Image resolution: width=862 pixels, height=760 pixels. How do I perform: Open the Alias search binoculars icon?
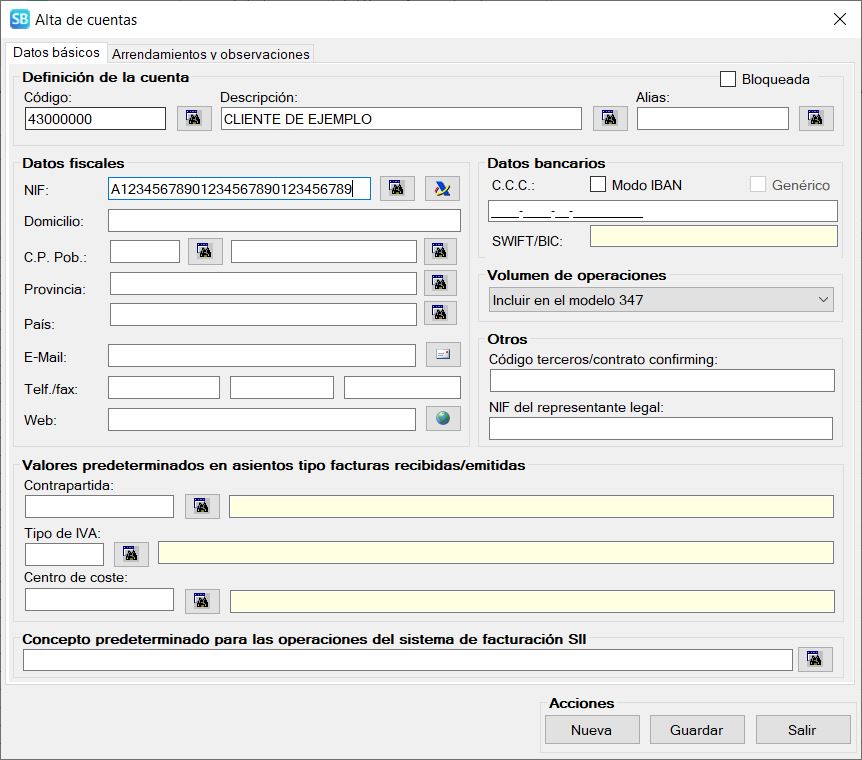tap(816, 119)
